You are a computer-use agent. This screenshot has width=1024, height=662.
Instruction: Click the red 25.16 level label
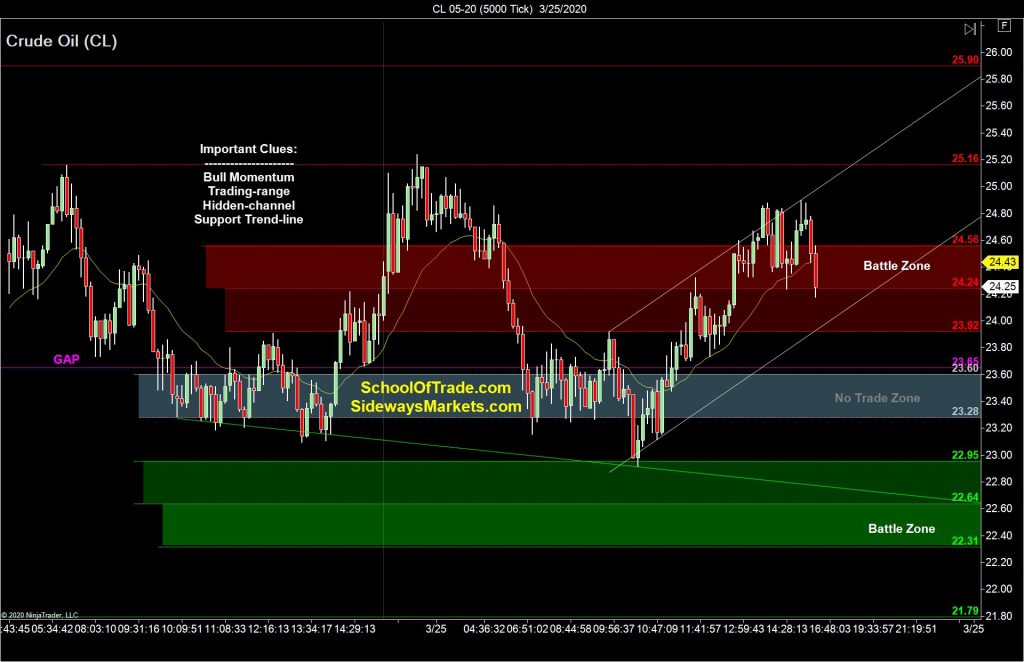coord(965,158)
